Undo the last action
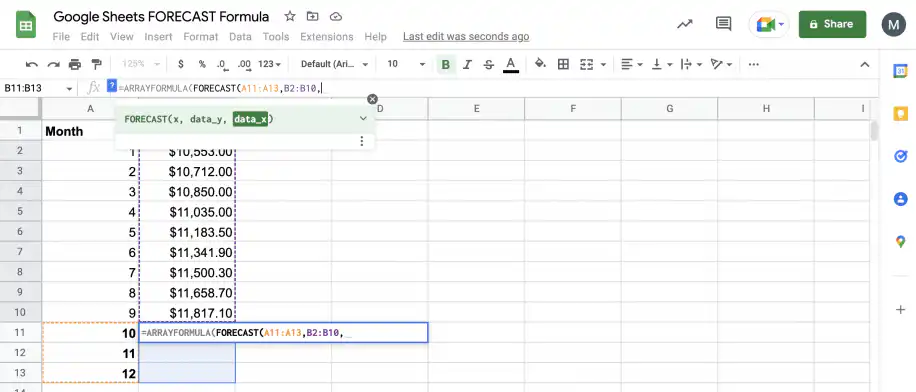The height and width of the screenshot is (392, 916). click(32, 64)
